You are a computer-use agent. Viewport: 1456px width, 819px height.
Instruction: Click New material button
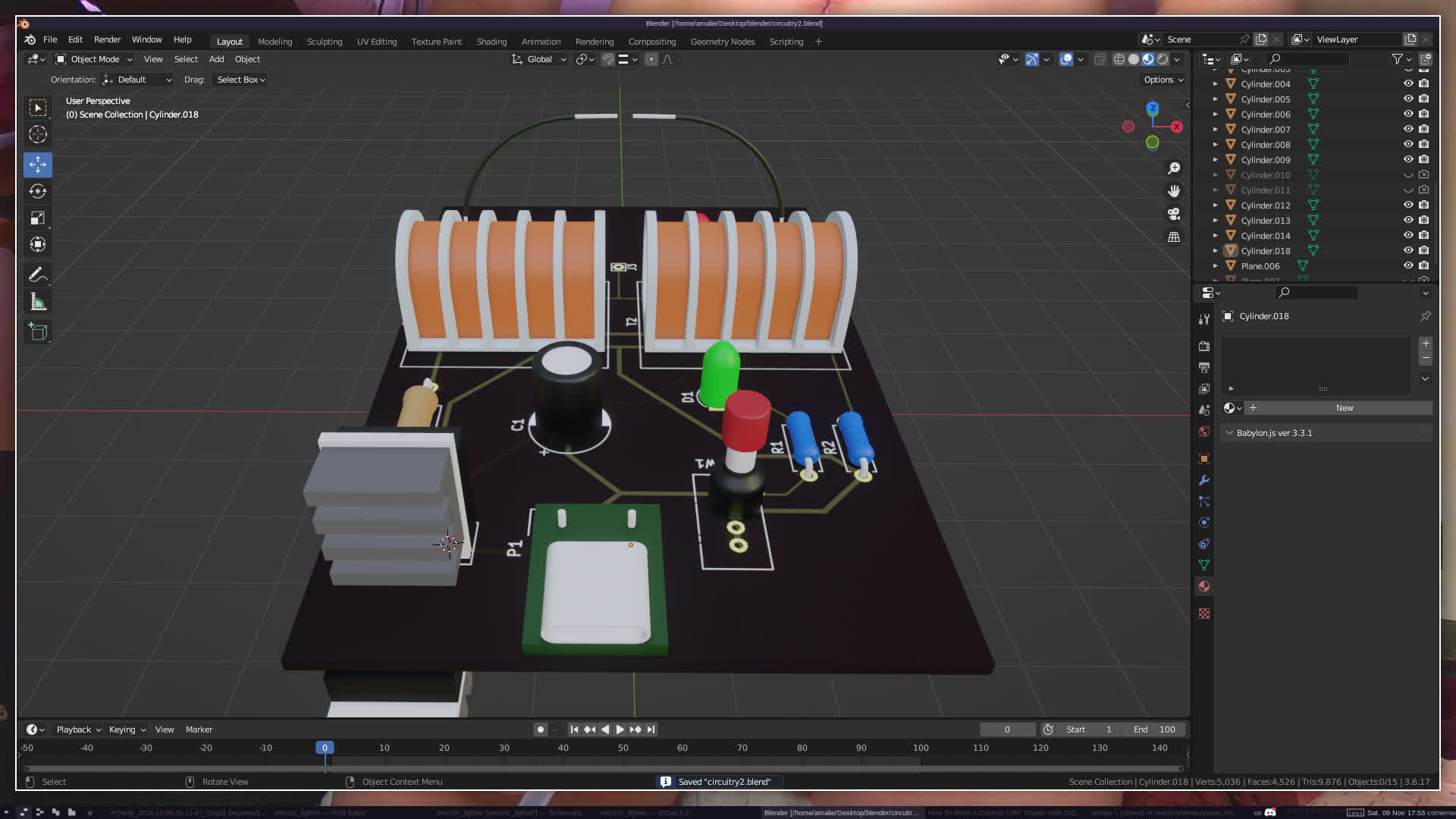pos(1344,408)
